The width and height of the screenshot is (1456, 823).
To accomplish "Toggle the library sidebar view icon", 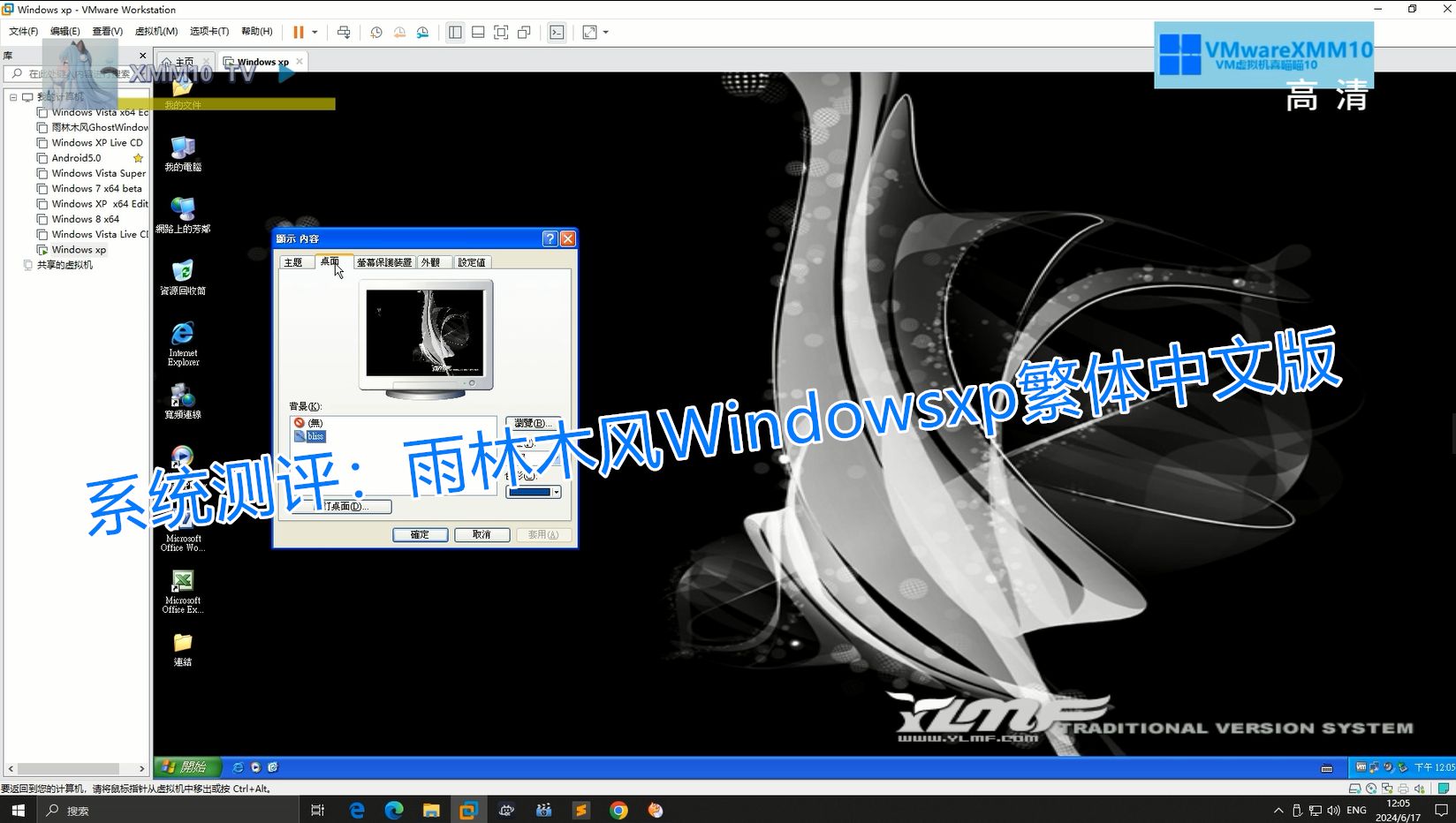I will 455,32.
